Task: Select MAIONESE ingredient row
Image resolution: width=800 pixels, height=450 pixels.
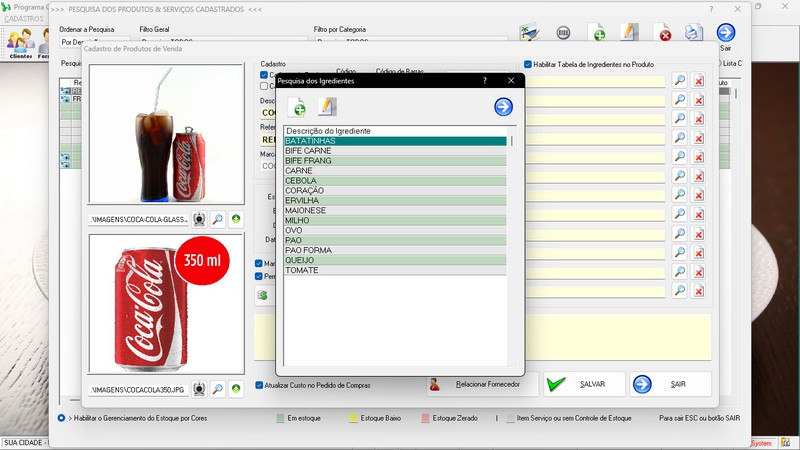Action: coord(395,211)
